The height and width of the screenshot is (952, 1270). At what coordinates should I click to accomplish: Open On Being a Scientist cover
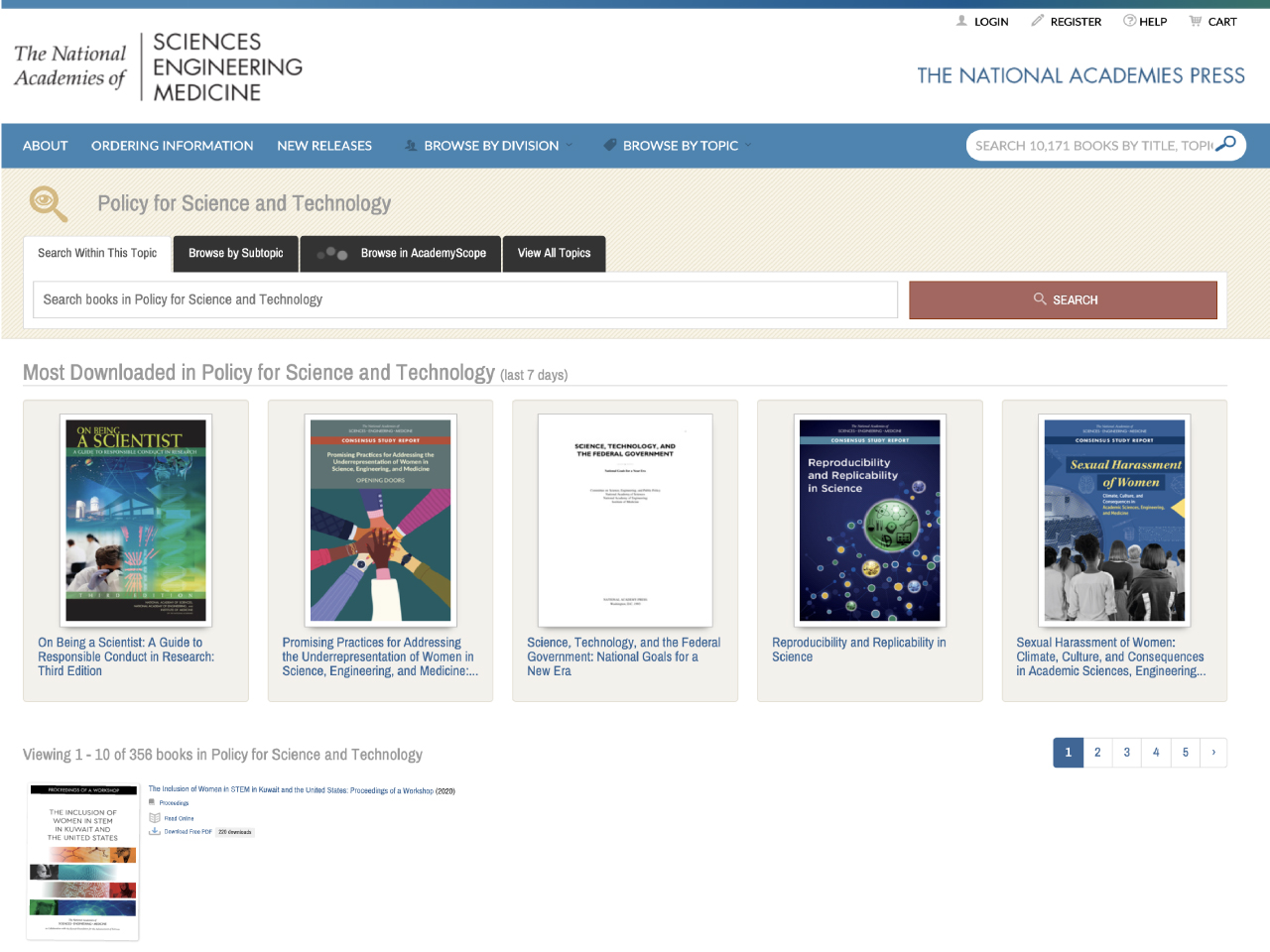coord(136,521)
